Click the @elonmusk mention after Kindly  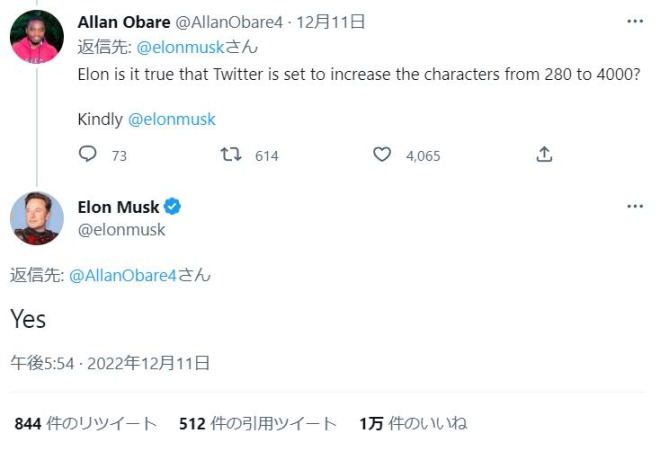171,119
